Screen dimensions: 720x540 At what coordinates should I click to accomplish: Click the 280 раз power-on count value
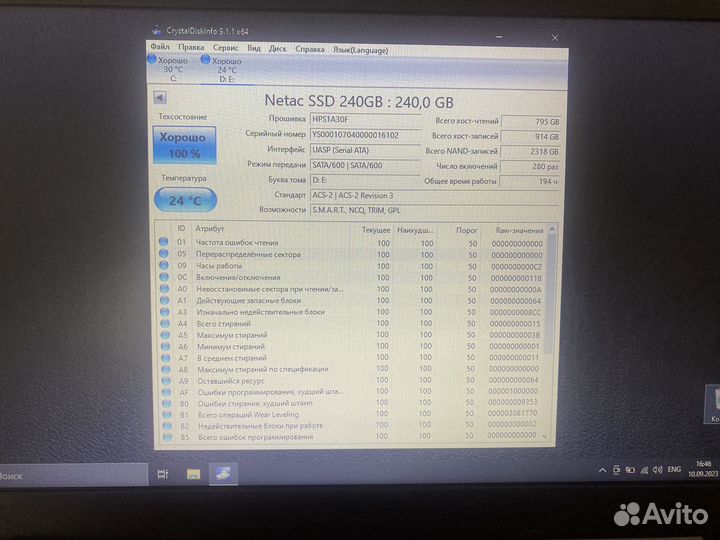coord(529,167)
